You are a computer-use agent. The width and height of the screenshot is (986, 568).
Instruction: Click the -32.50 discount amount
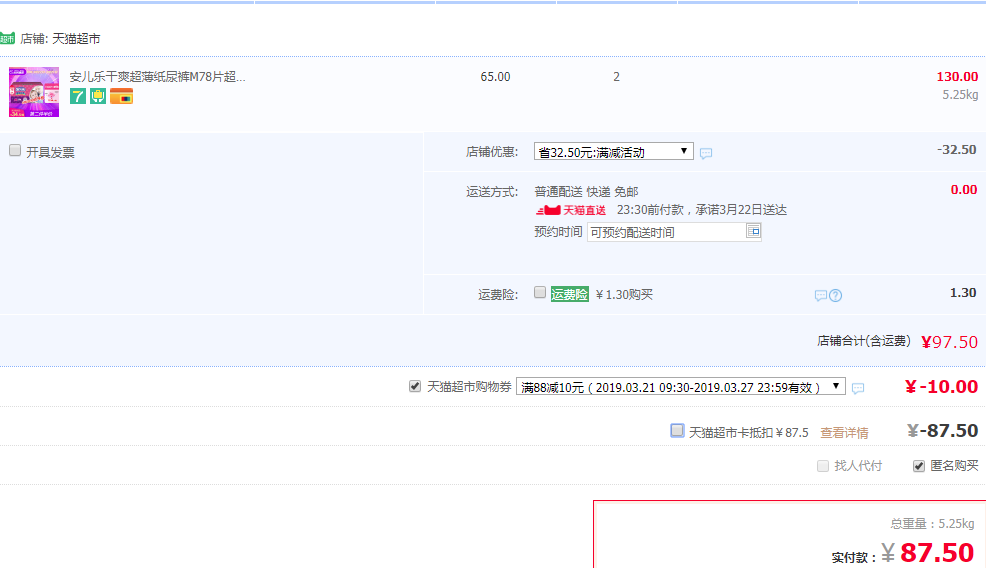click(956, 150)
